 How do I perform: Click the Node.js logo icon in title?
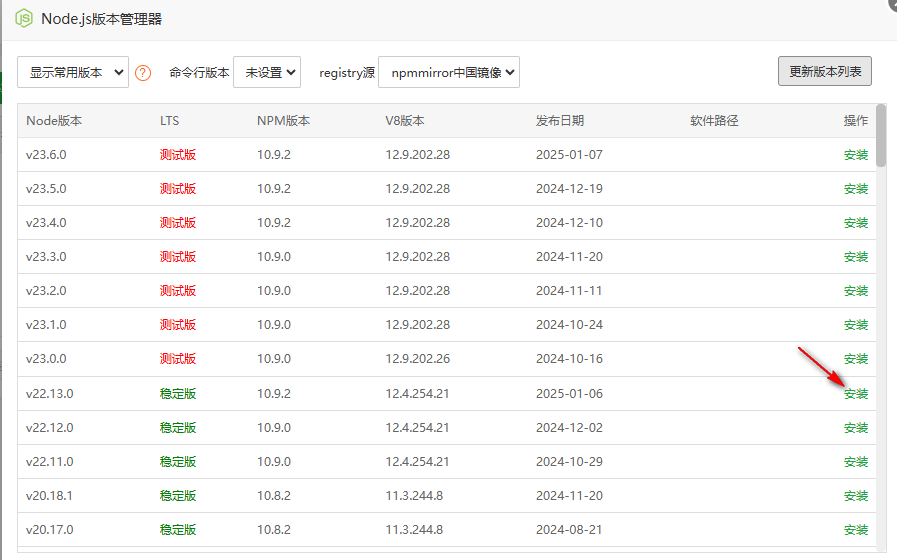24,18
